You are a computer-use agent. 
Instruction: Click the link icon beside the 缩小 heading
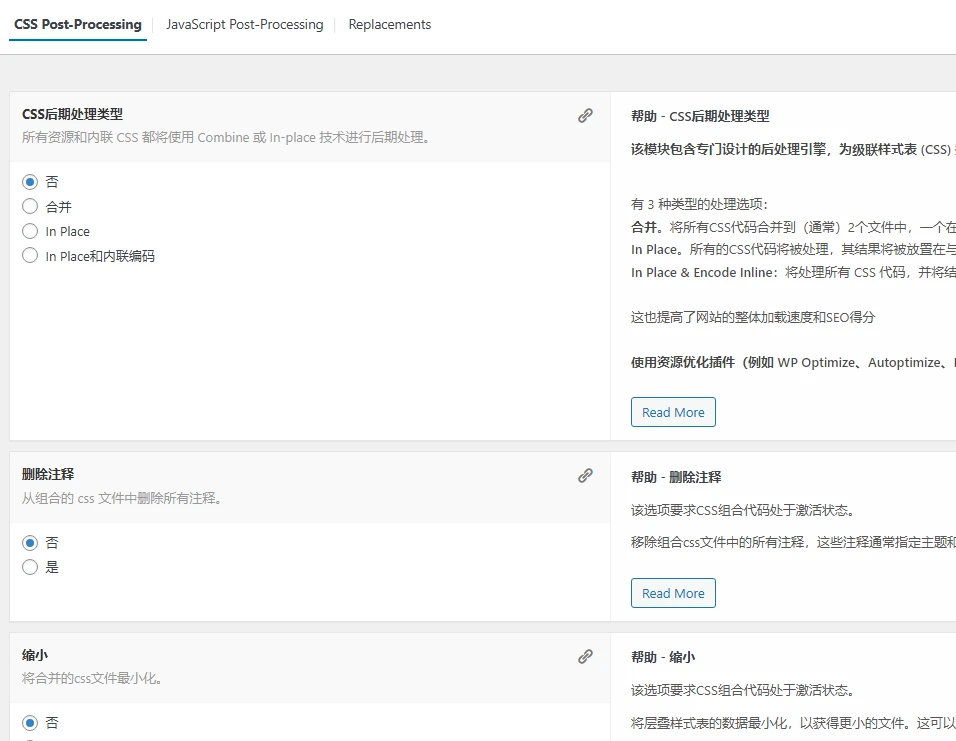point(585,655)
